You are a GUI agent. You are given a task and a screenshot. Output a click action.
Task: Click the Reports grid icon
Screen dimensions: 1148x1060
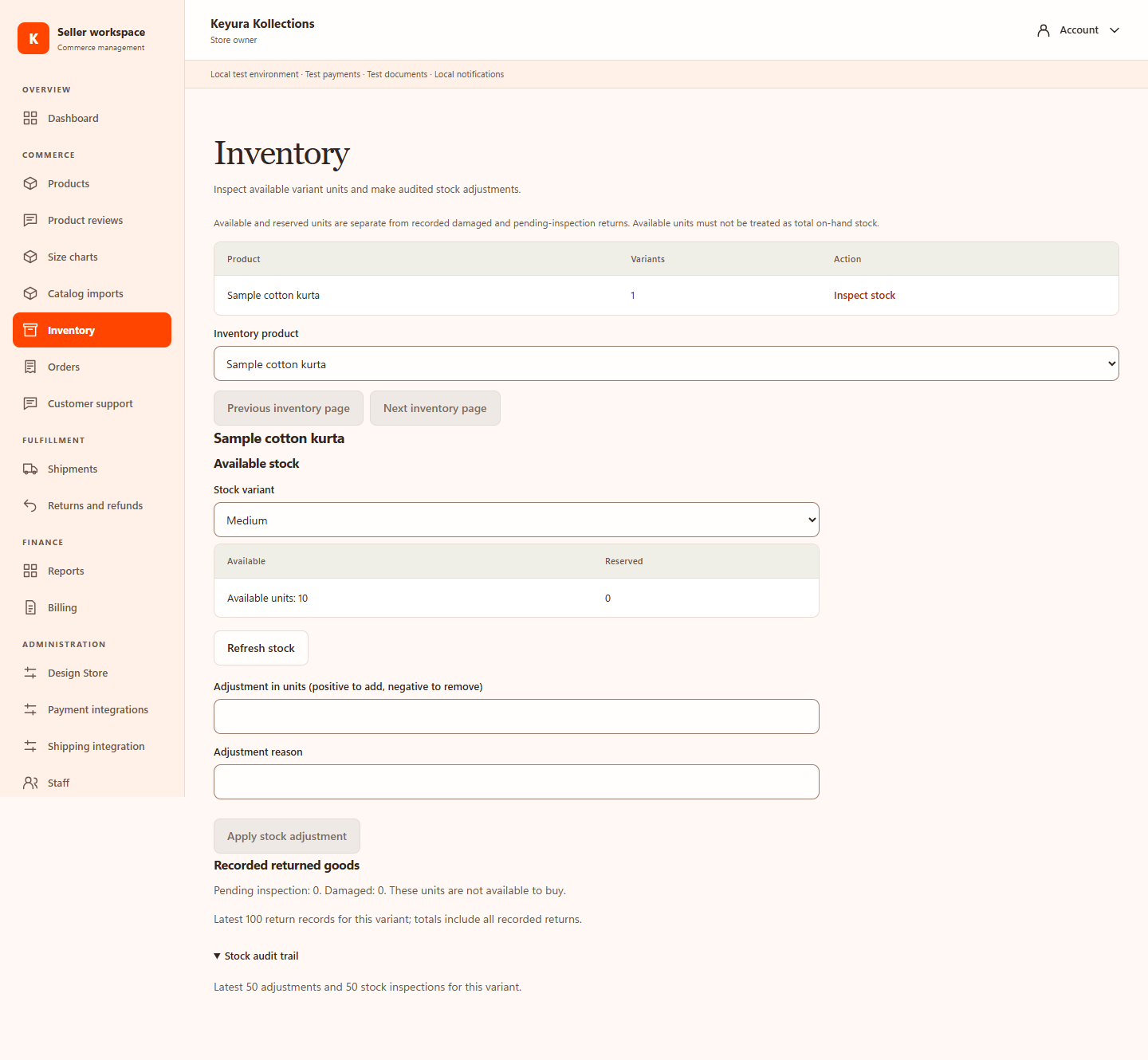point(30,571)
